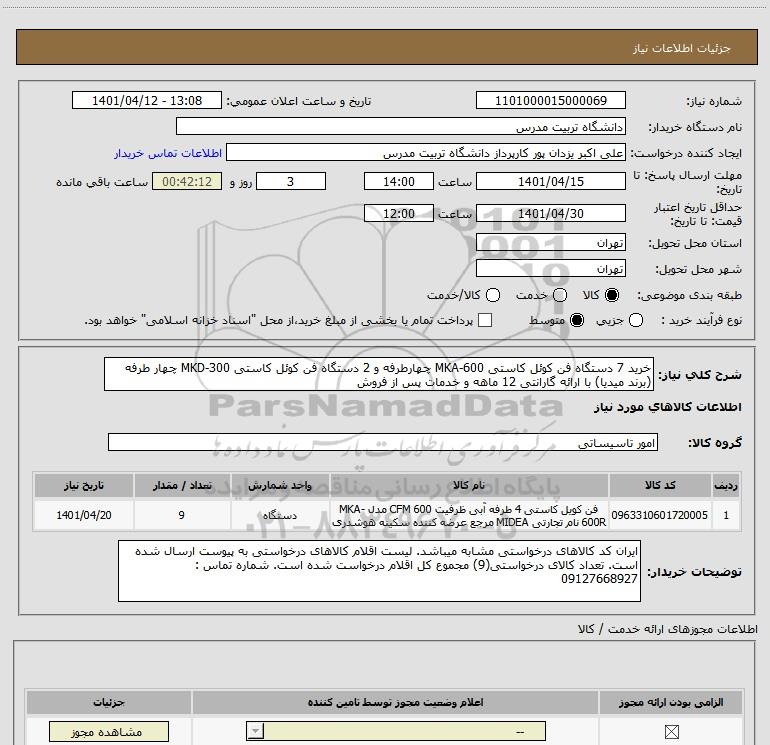
Task: Click the remaining time counter 00:42:12
Action: 187,181
